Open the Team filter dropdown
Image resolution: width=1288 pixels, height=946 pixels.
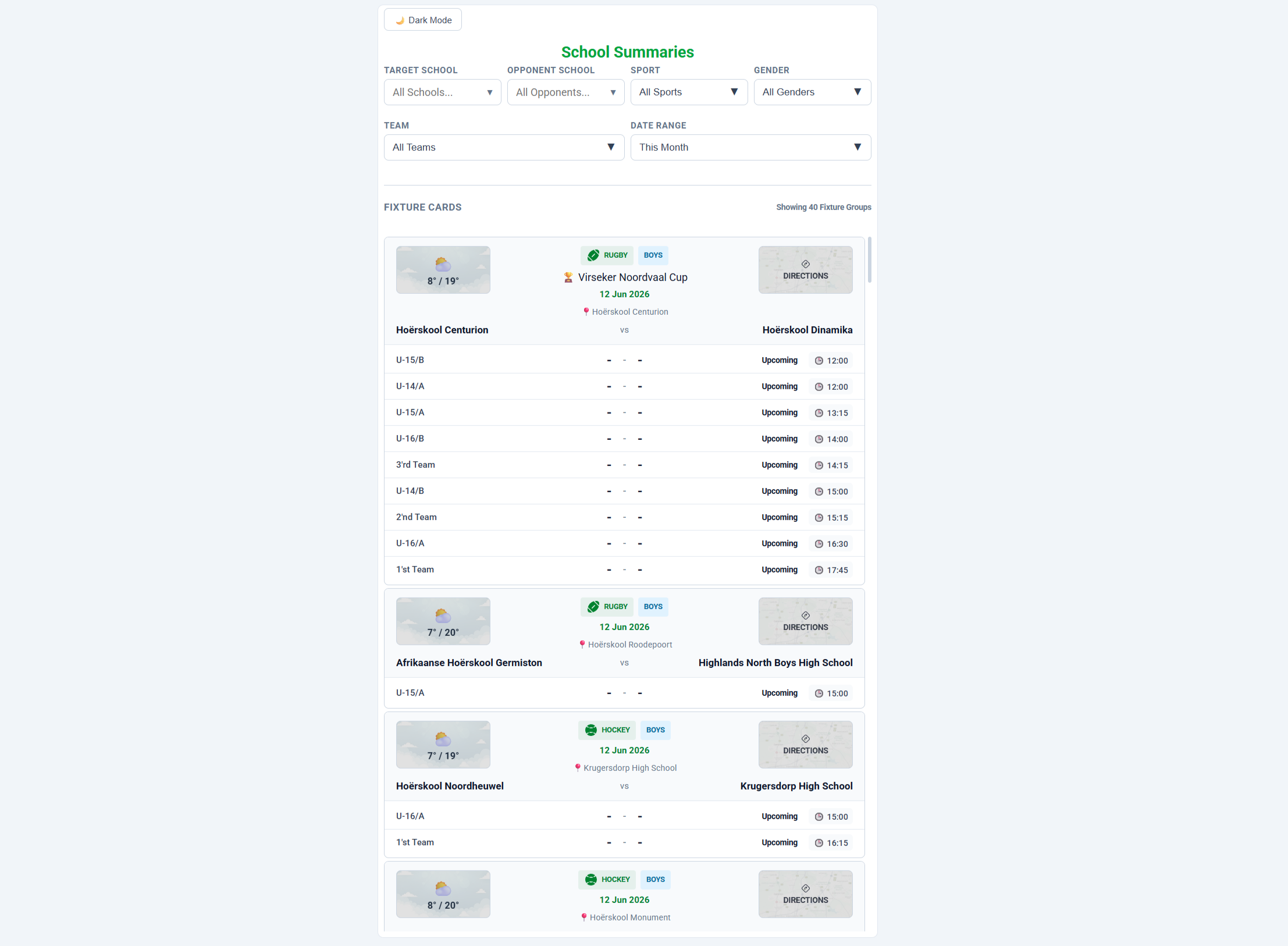click(504, 147)
